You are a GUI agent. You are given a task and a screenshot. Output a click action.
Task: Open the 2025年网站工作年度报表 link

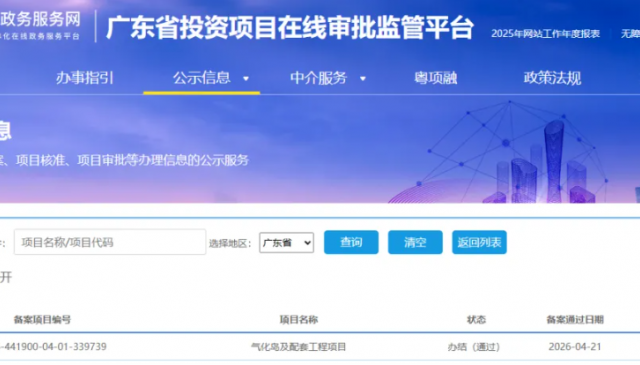tap(545, 33)
